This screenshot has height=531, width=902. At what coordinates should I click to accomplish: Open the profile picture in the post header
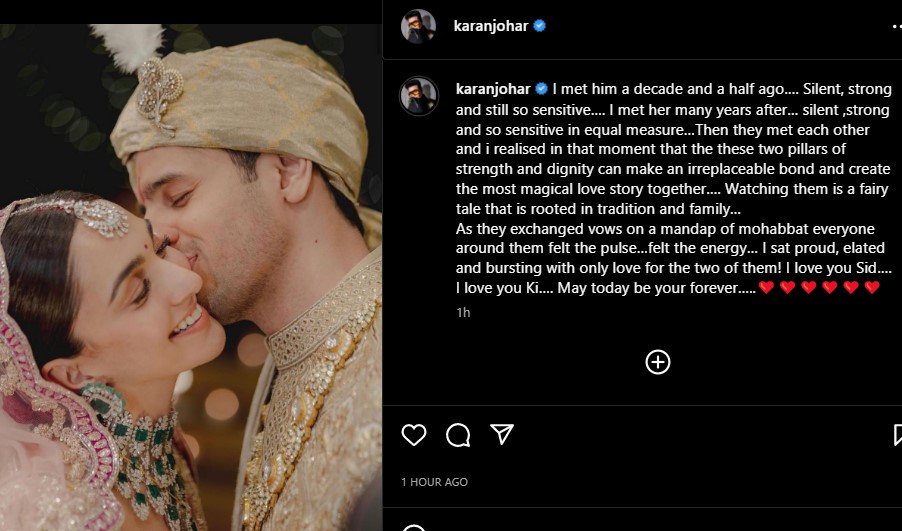tap(418, 27)
